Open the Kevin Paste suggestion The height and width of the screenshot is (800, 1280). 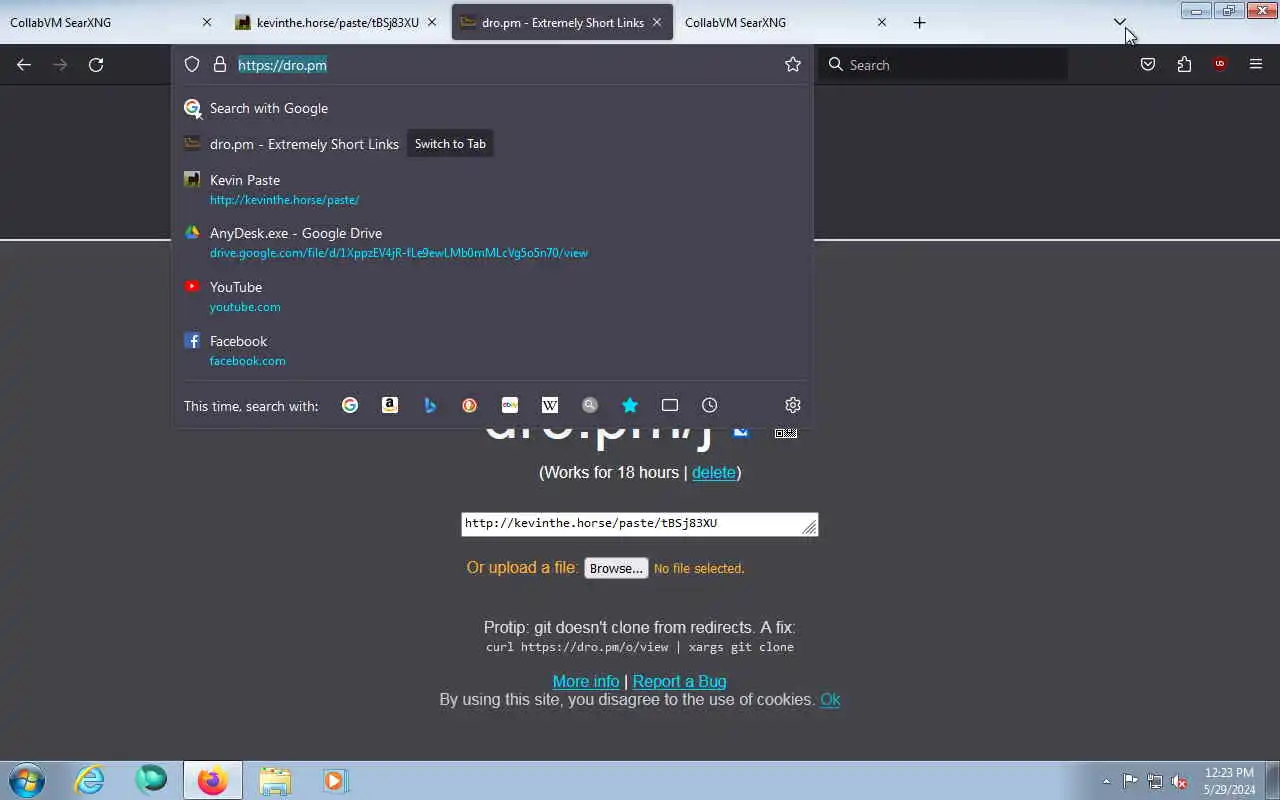493,189
